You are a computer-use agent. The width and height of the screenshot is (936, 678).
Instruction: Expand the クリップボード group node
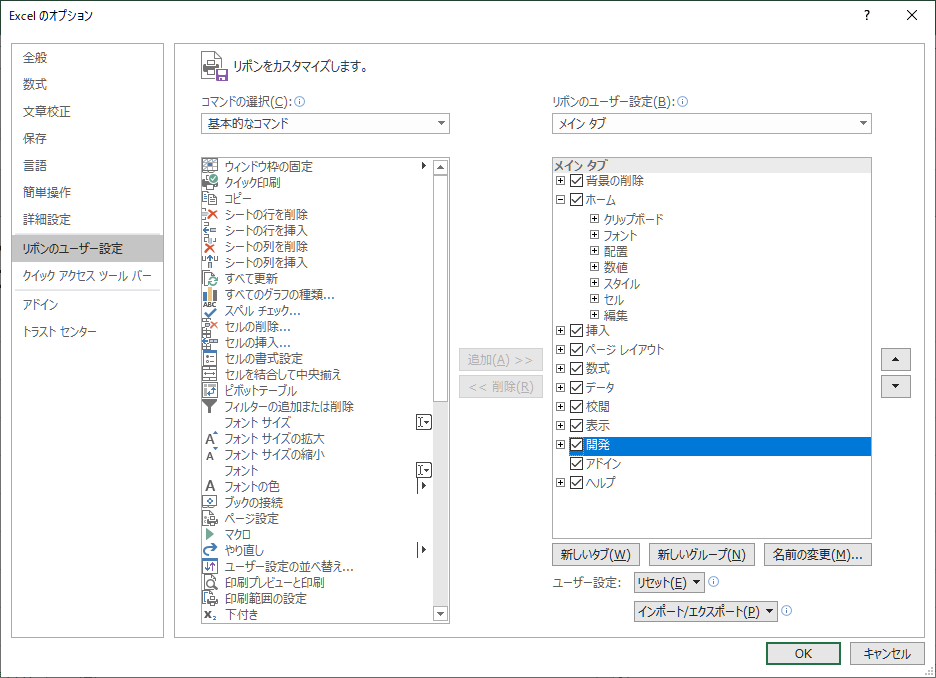pos(594,219)
